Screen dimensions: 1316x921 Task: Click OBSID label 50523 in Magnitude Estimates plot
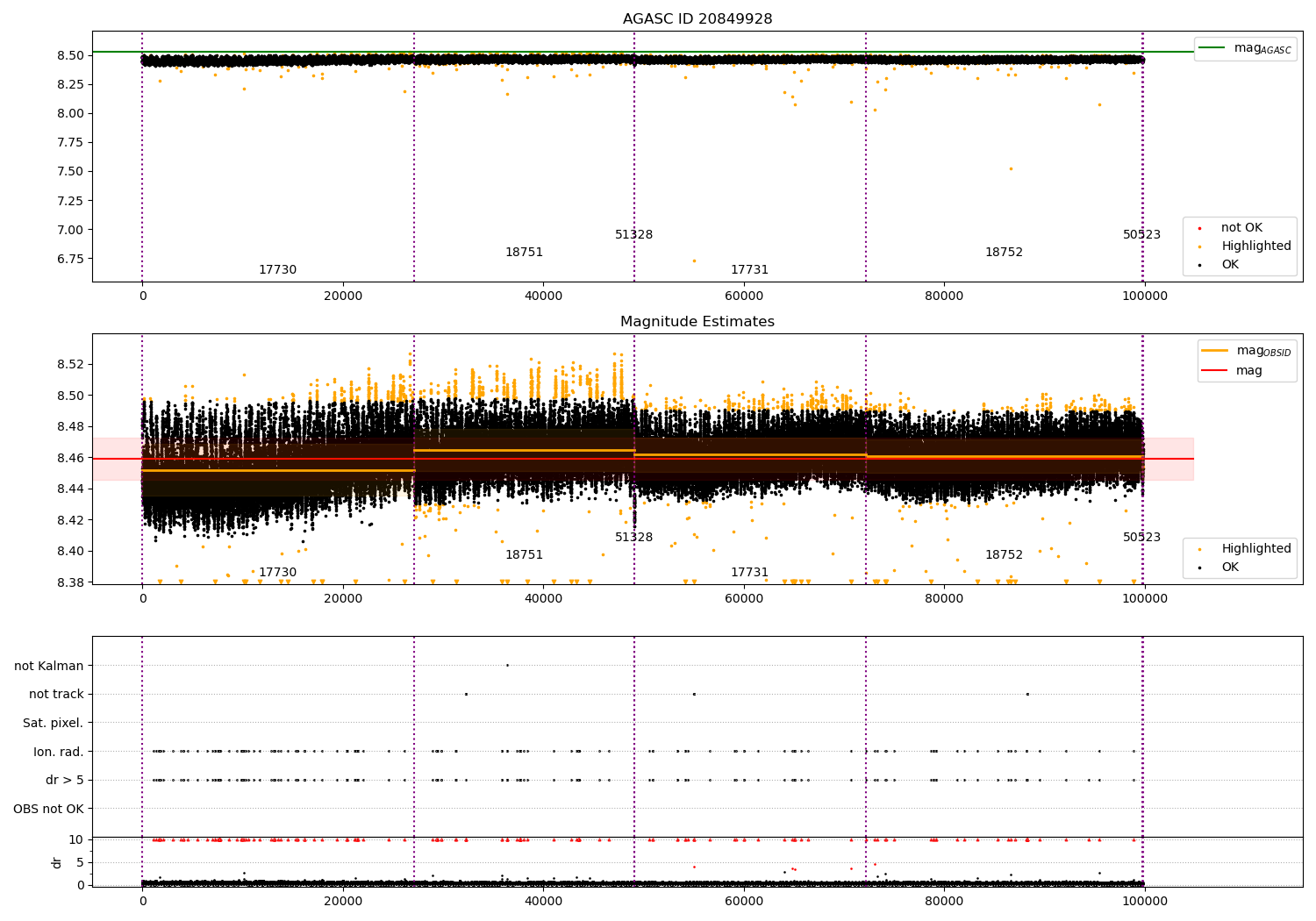(x=1141, y=538)
